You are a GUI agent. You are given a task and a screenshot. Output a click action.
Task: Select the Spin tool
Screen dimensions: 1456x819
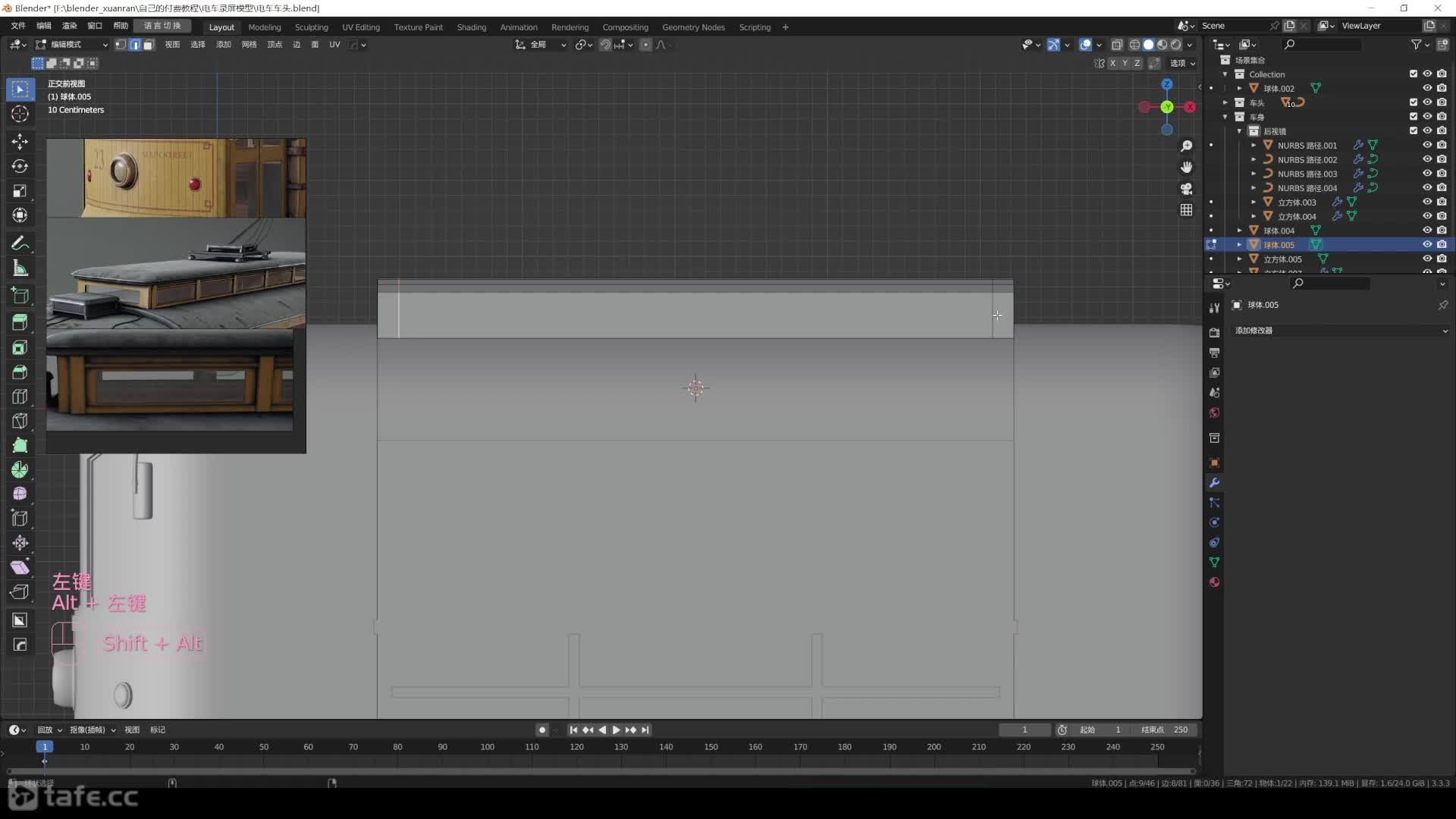pyautogui.click(x=20, y=469)
